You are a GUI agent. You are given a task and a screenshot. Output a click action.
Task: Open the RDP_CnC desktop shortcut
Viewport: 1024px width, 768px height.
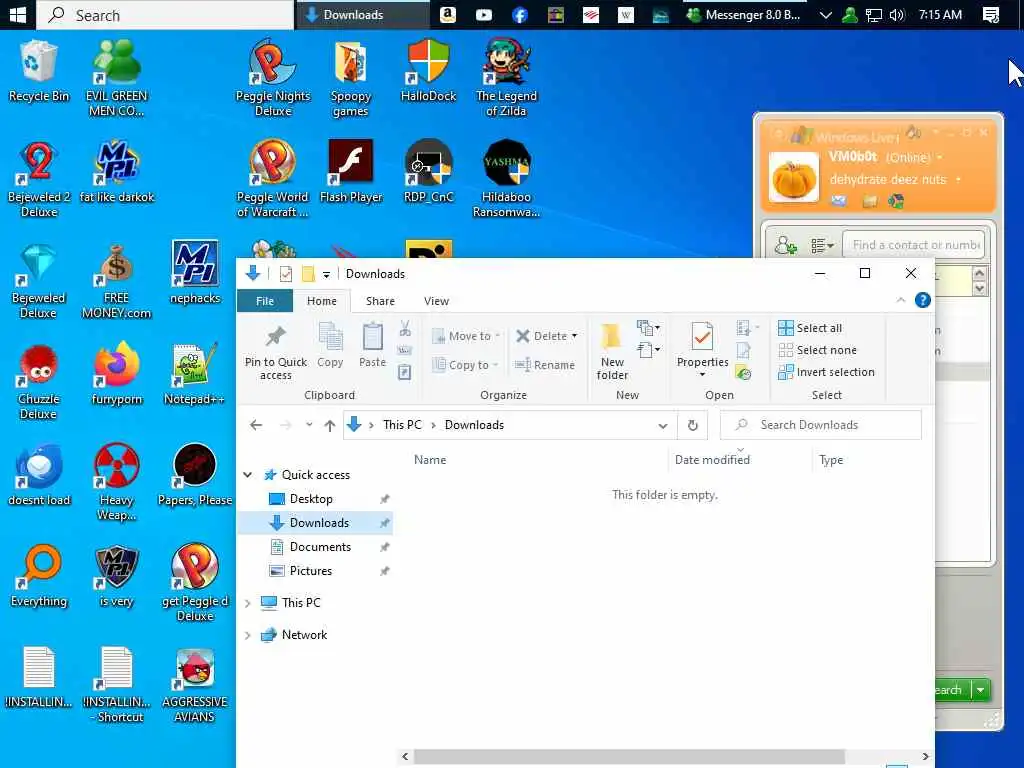pyautogui.click(x=428, y=171)
